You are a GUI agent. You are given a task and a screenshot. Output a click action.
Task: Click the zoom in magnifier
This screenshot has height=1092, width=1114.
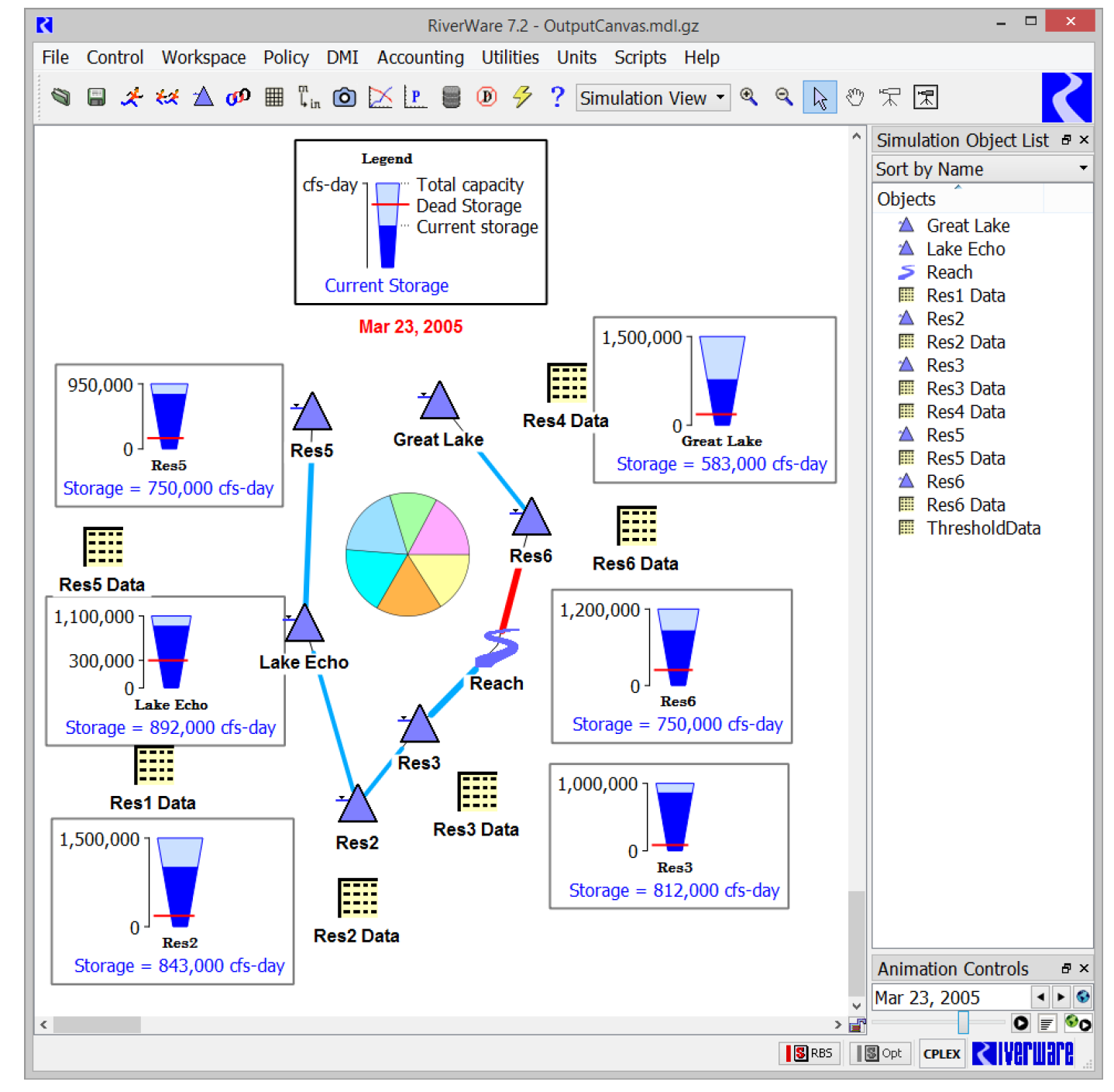(x=748, y=97)
